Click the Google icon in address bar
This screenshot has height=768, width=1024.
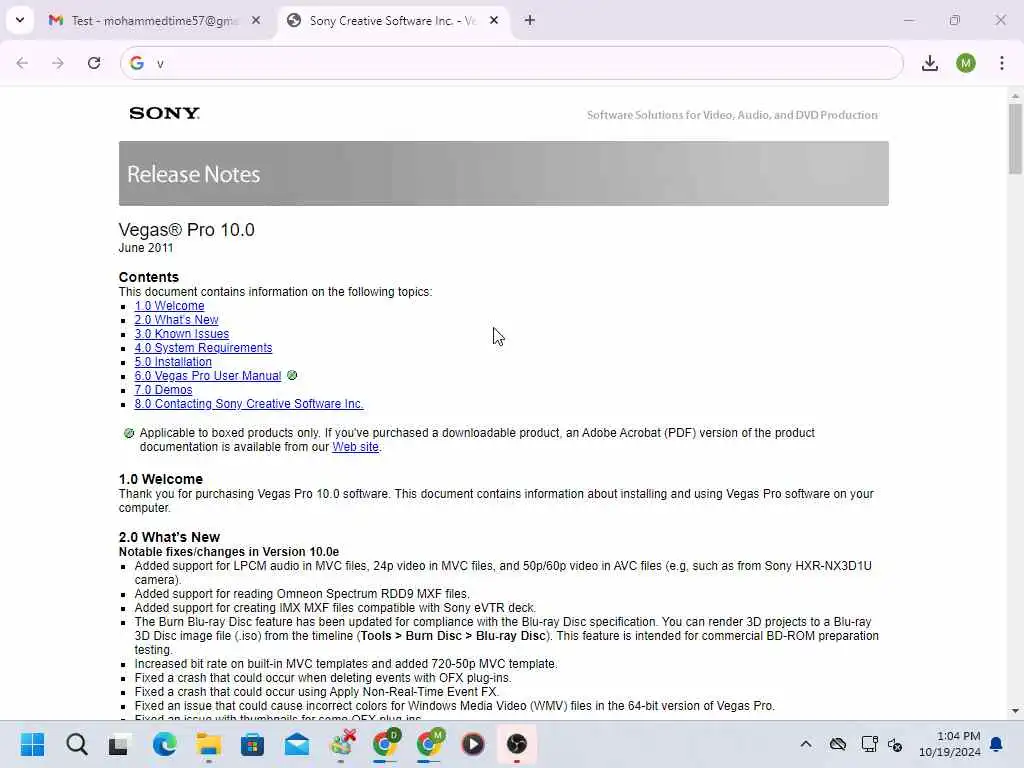tap(136, 63)
